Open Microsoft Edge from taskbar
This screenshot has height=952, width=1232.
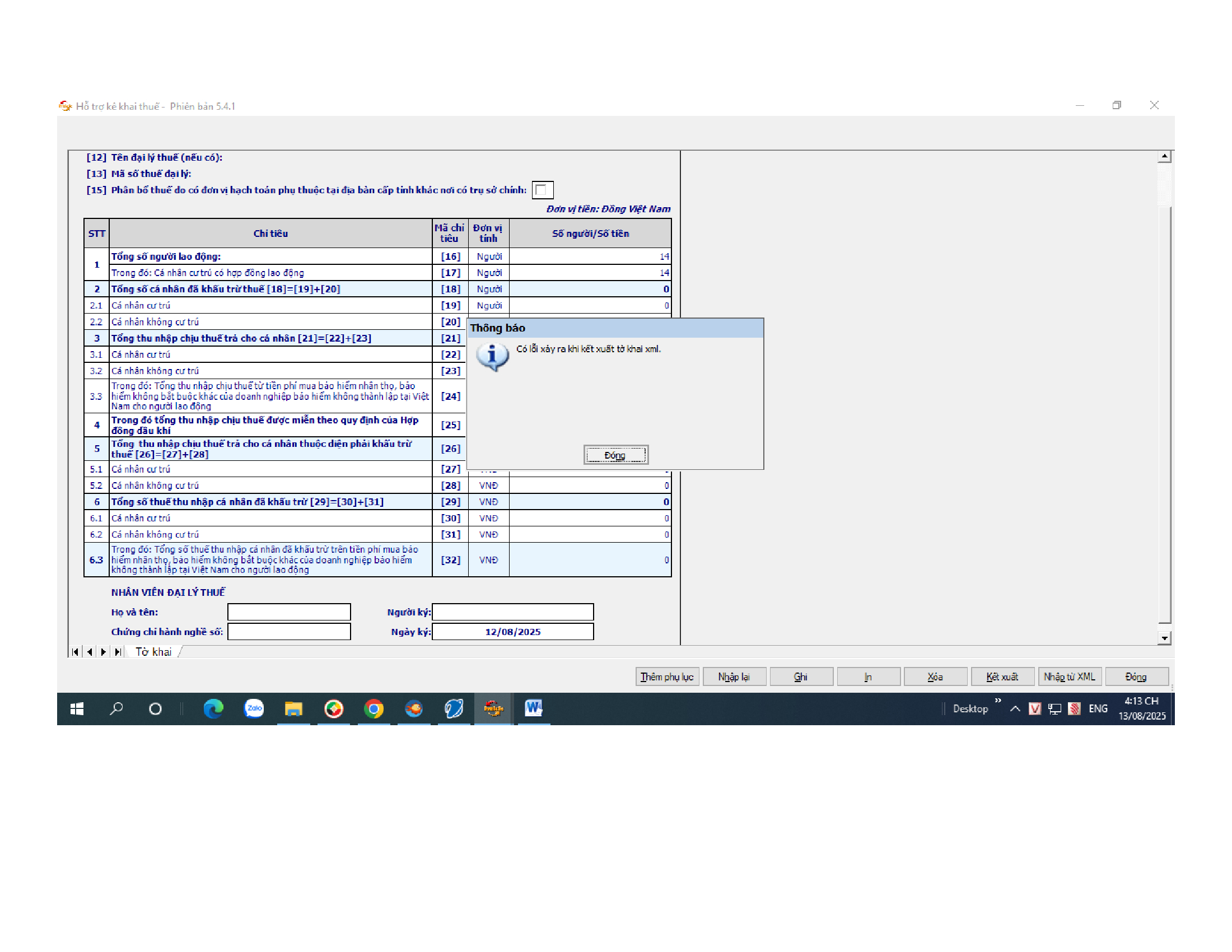pyautogui.click(x=213, y=708)
